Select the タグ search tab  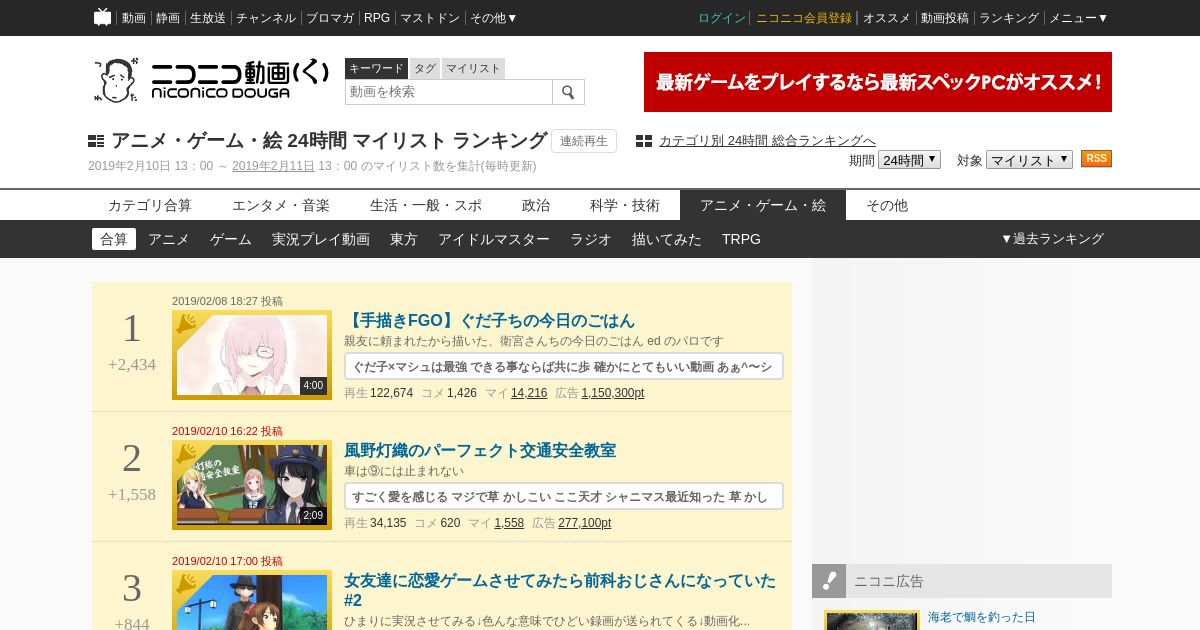coord(425,68)
